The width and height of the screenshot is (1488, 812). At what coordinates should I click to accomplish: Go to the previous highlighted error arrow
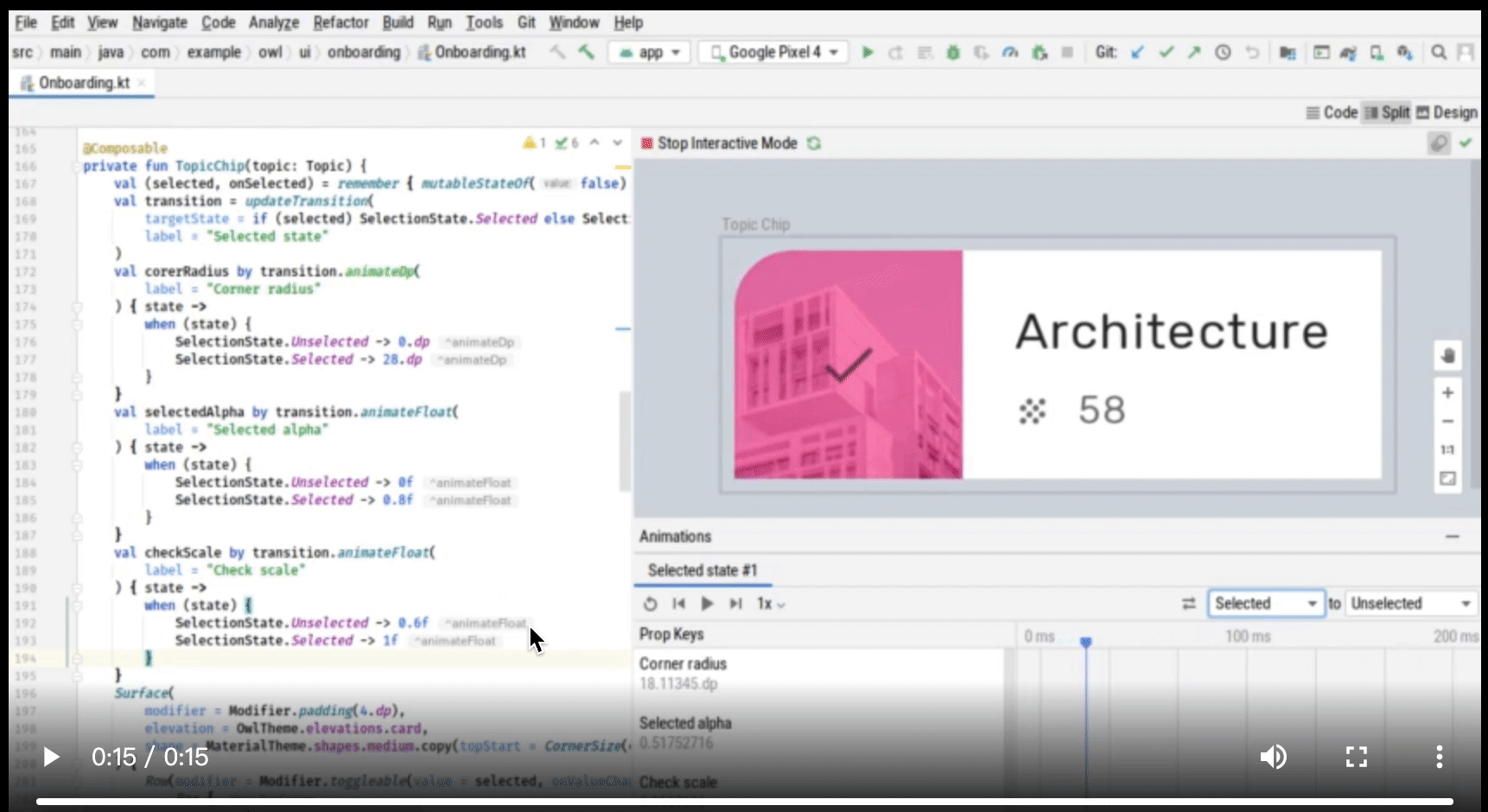coord(595,143)
